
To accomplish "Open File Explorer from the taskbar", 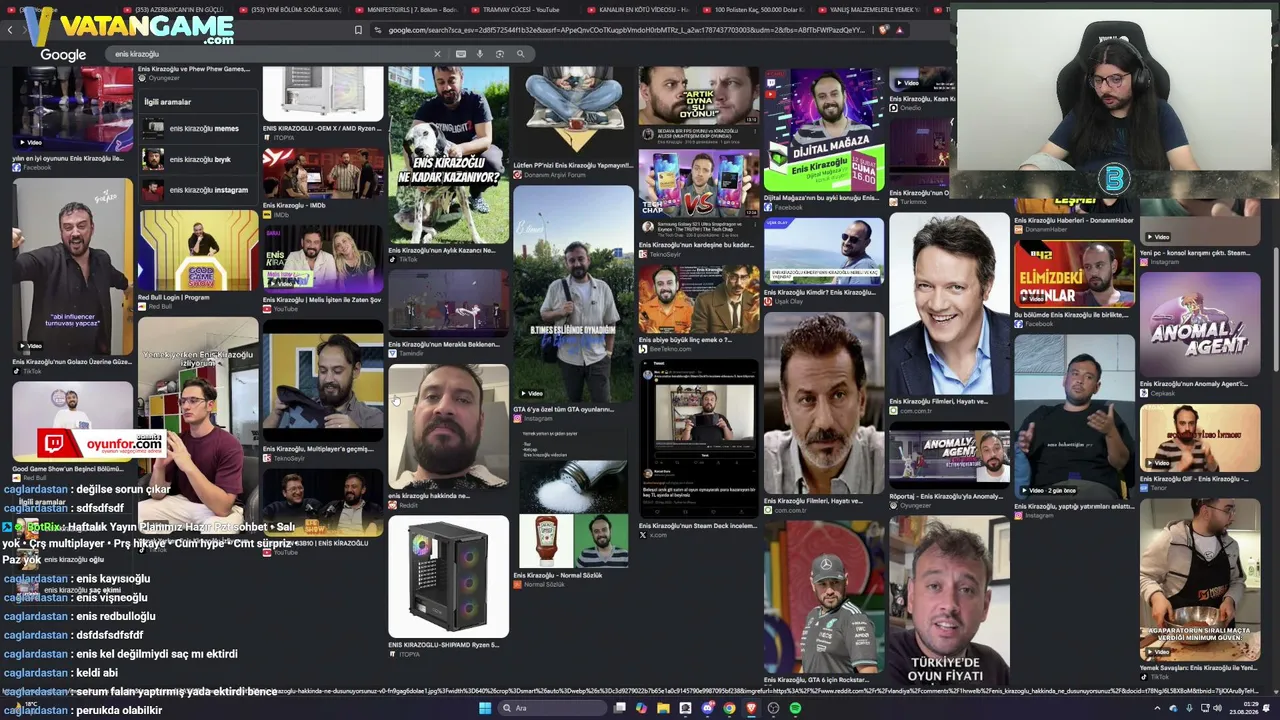I will click(x=663, y=708).
